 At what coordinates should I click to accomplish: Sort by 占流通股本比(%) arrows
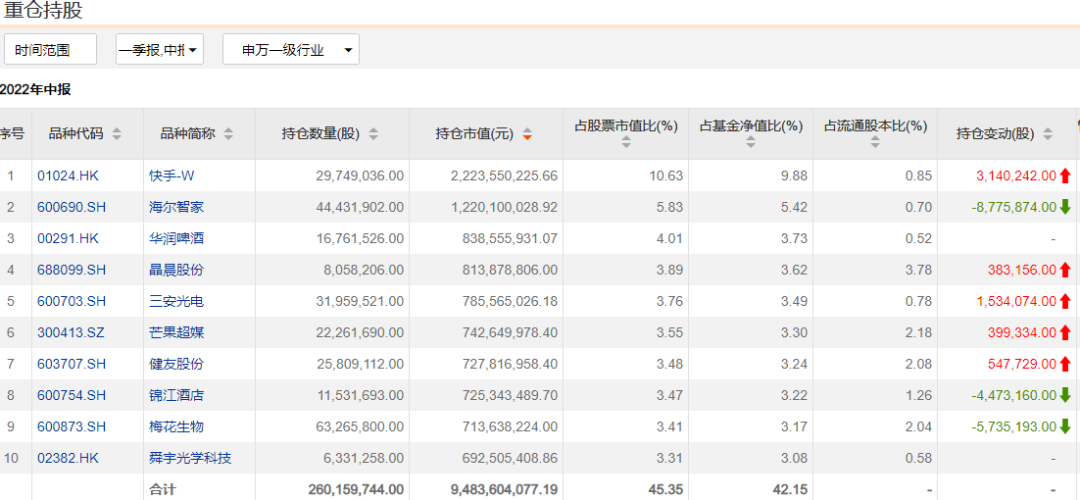click(x=875, y=142)
